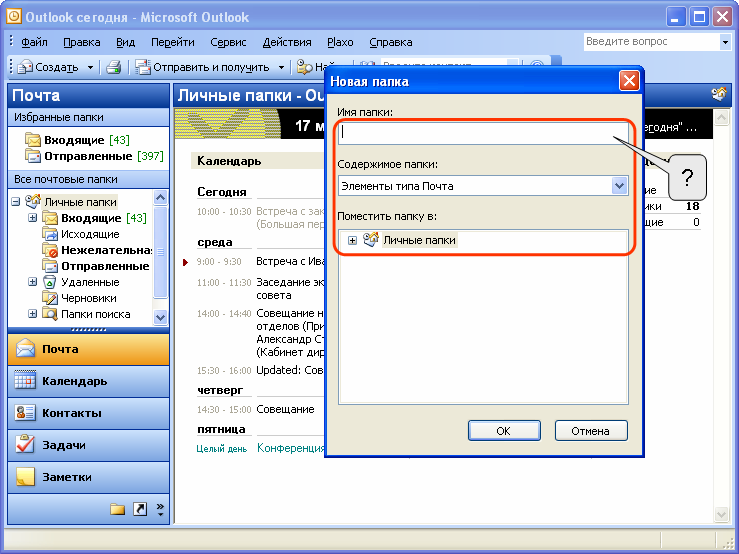Select Личные папки in dialog tree
Viewport: 739px width, 554px height.
coord(419,240)
